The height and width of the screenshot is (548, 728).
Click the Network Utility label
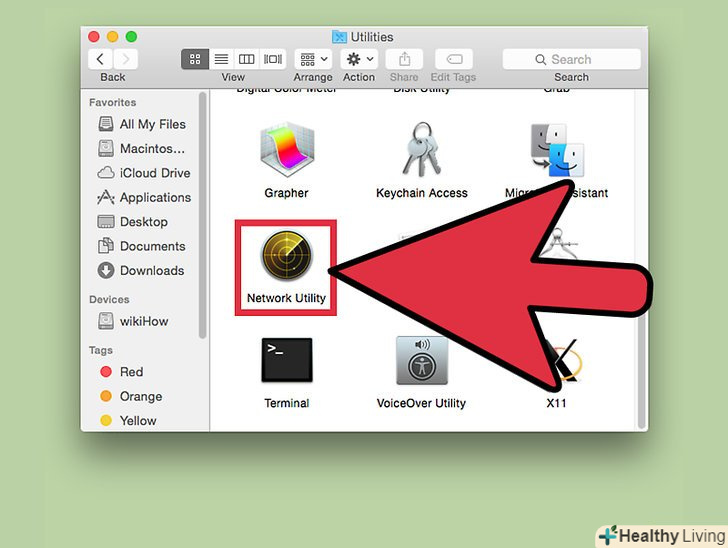286,298
